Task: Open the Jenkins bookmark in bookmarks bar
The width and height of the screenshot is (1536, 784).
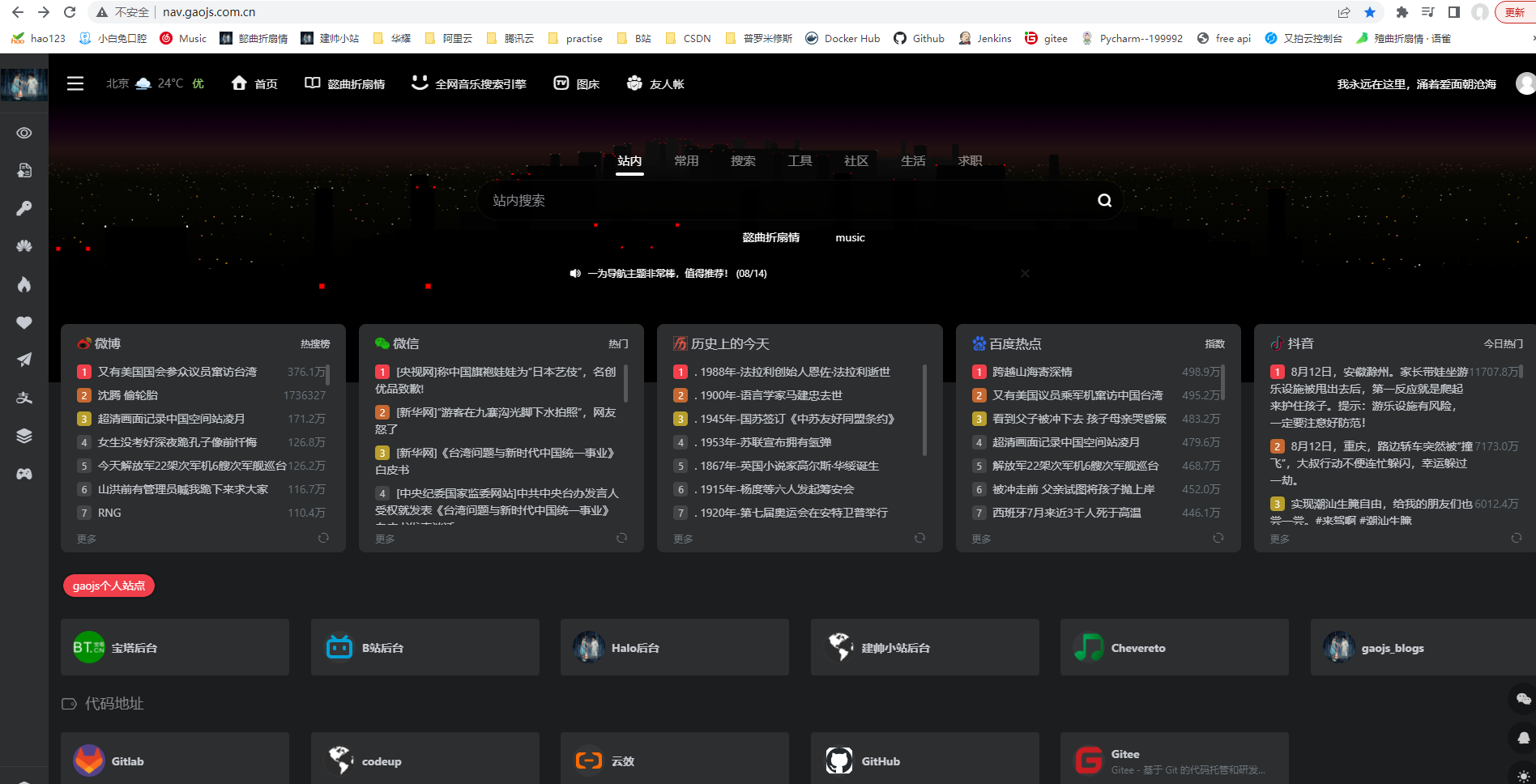Action: coord(984,38)
